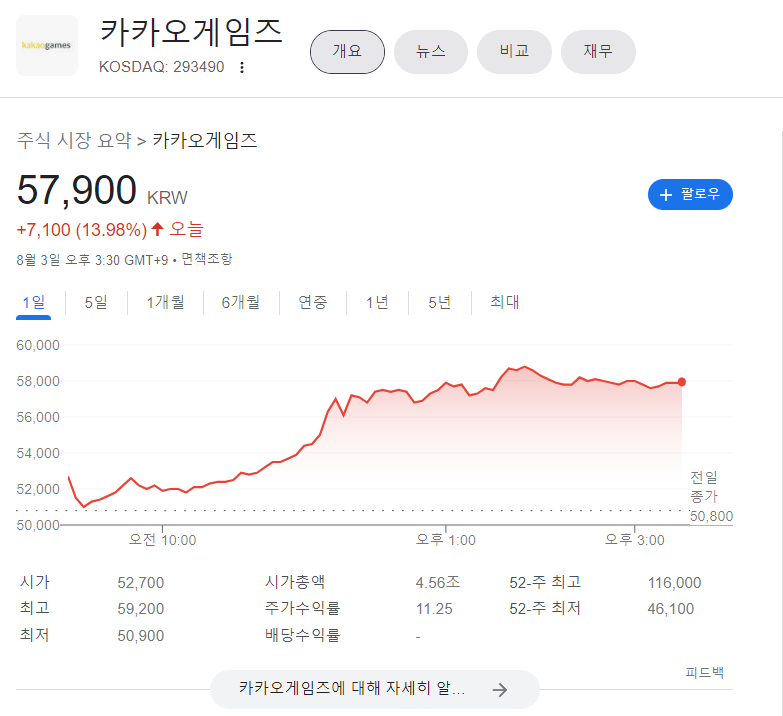Click the 주식 시장 요약 breadcrumb link
Viewport: 783px width, 716px height.
[x=74, y=140]
